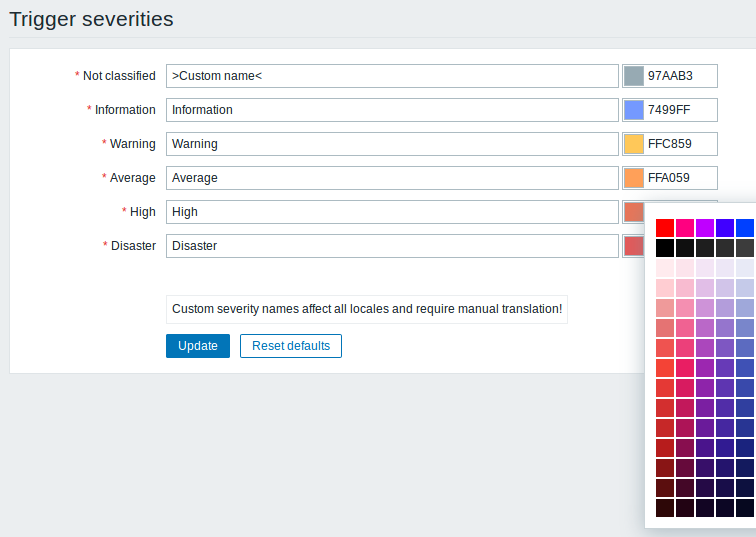This screenshot has height=537, width=756.
Task: Open the High severity color swatch
Action: click(x=634, y=212)
